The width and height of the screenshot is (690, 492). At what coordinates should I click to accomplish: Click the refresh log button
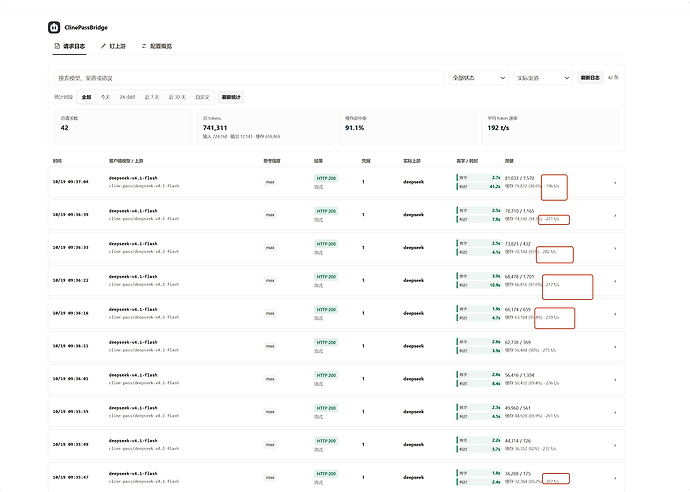(590, 78)
